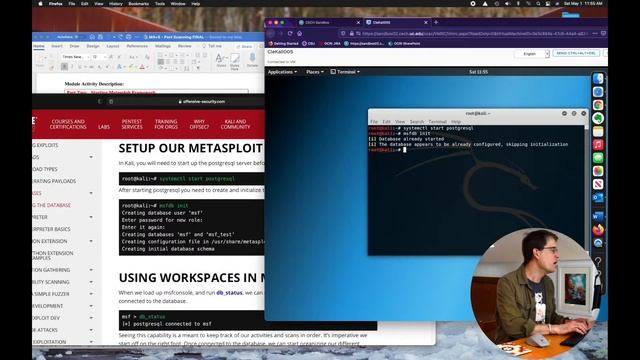Click db_status link on Offensive Security page
This screenshot has width=640, height=360.
click(x=229, y=293)
